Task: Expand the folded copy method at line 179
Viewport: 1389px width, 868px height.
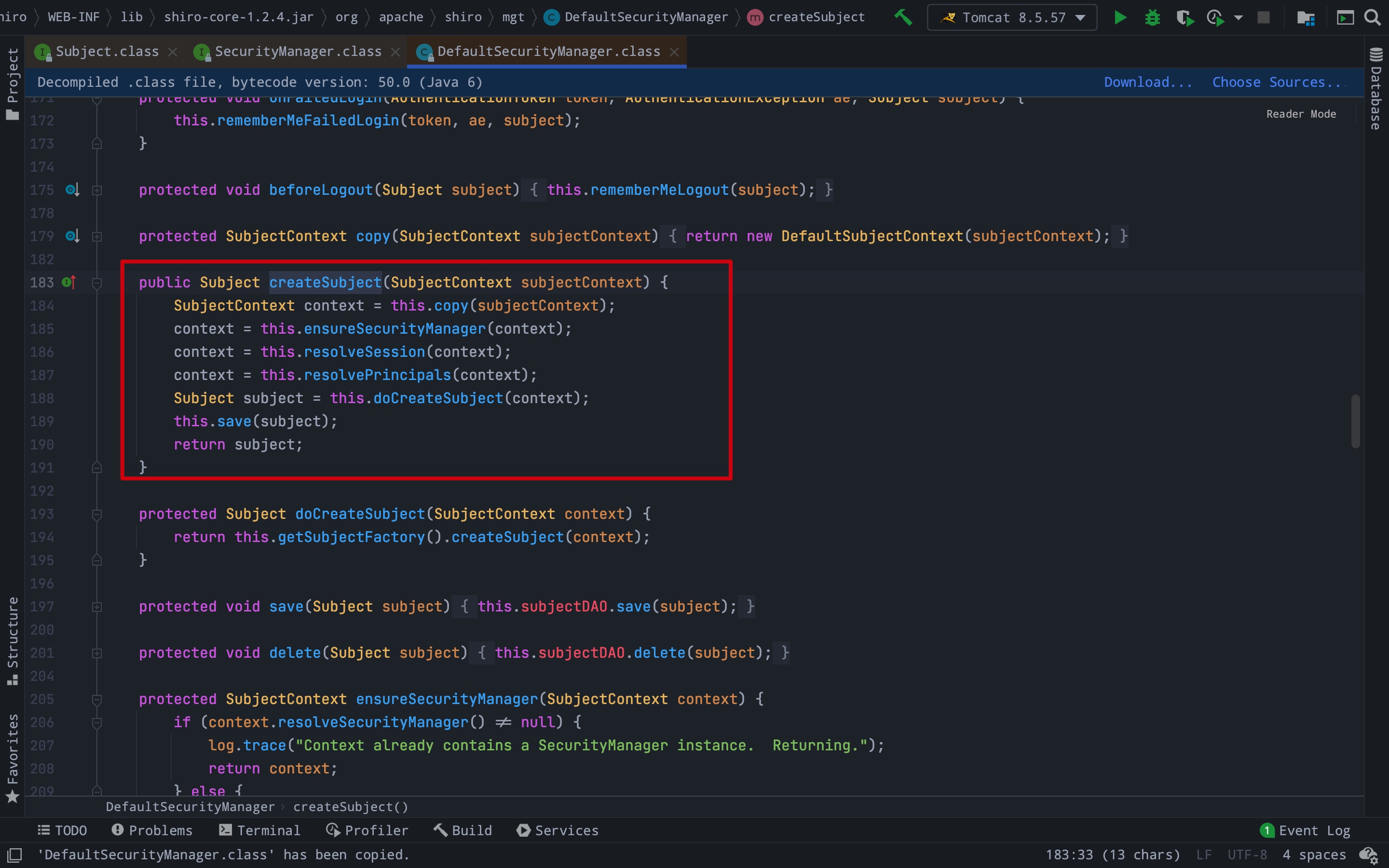Action: (97, 236)
